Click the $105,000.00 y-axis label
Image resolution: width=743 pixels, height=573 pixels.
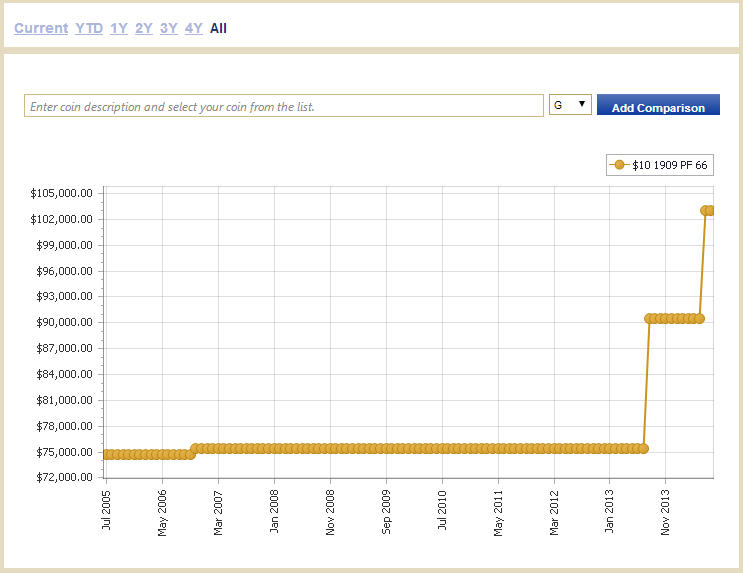pos(64,193)
